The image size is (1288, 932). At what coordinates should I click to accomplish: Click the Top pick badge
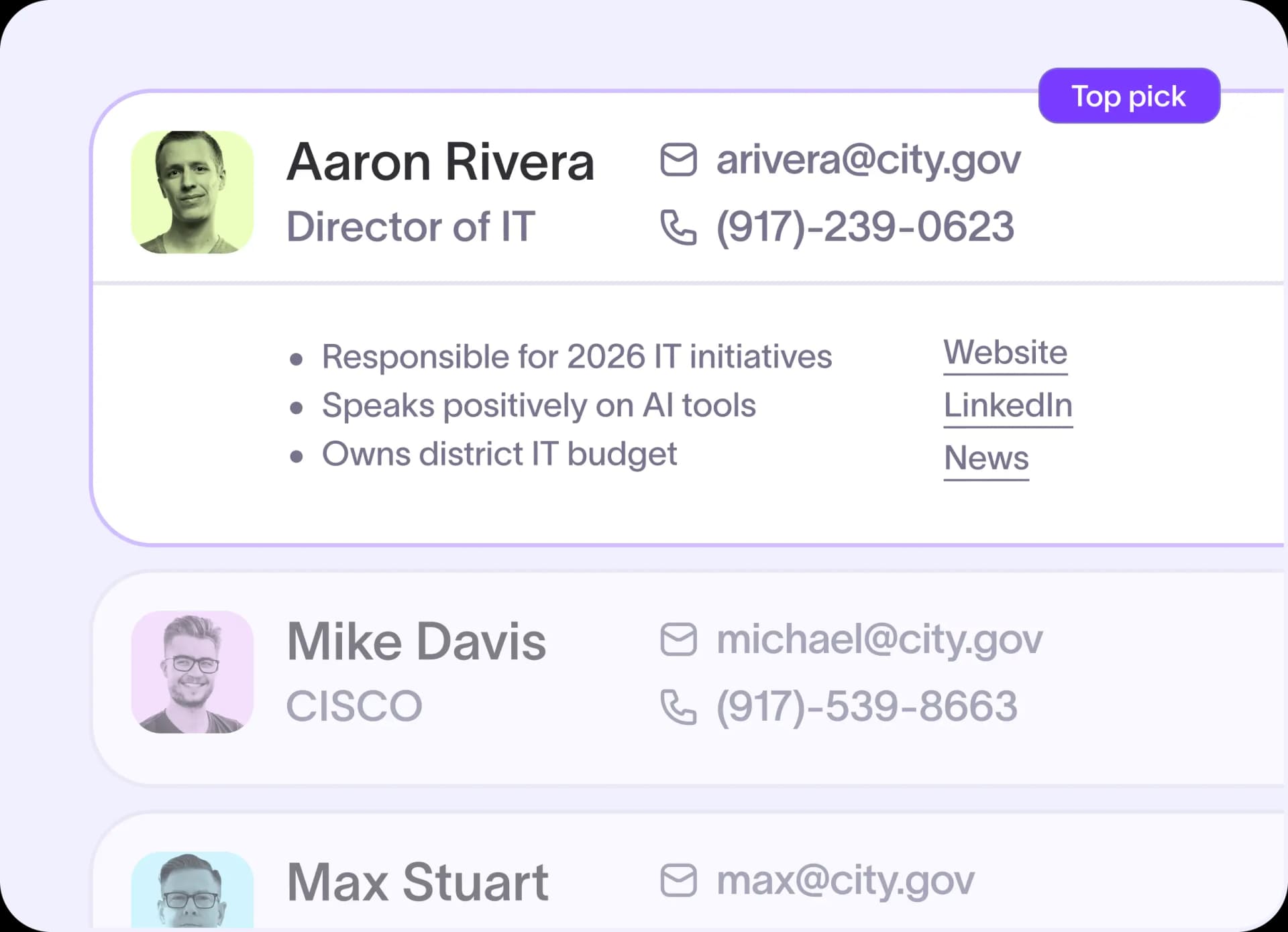[1129, 96]
